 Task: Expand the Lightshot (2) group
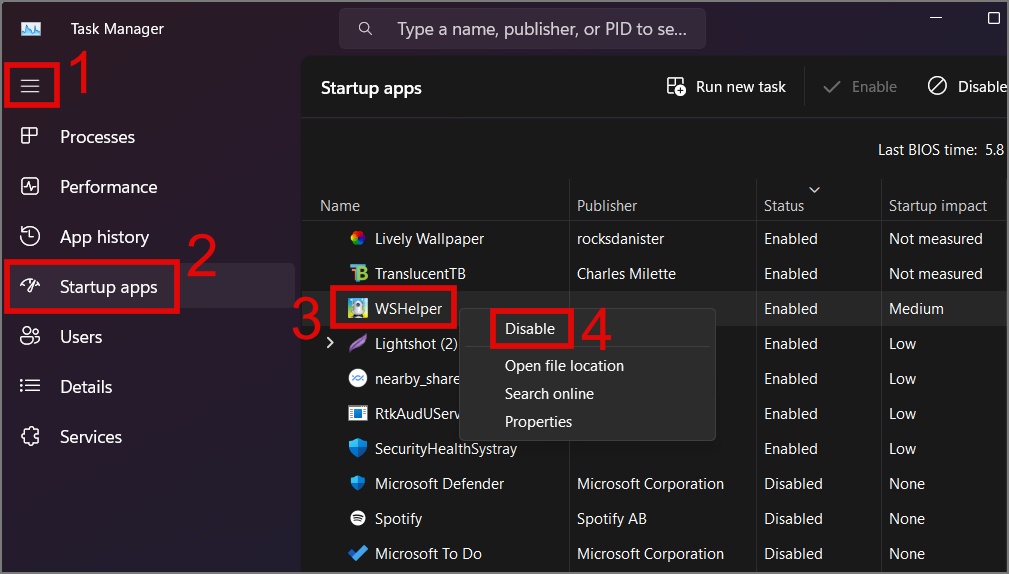click(x=330, y=343)
